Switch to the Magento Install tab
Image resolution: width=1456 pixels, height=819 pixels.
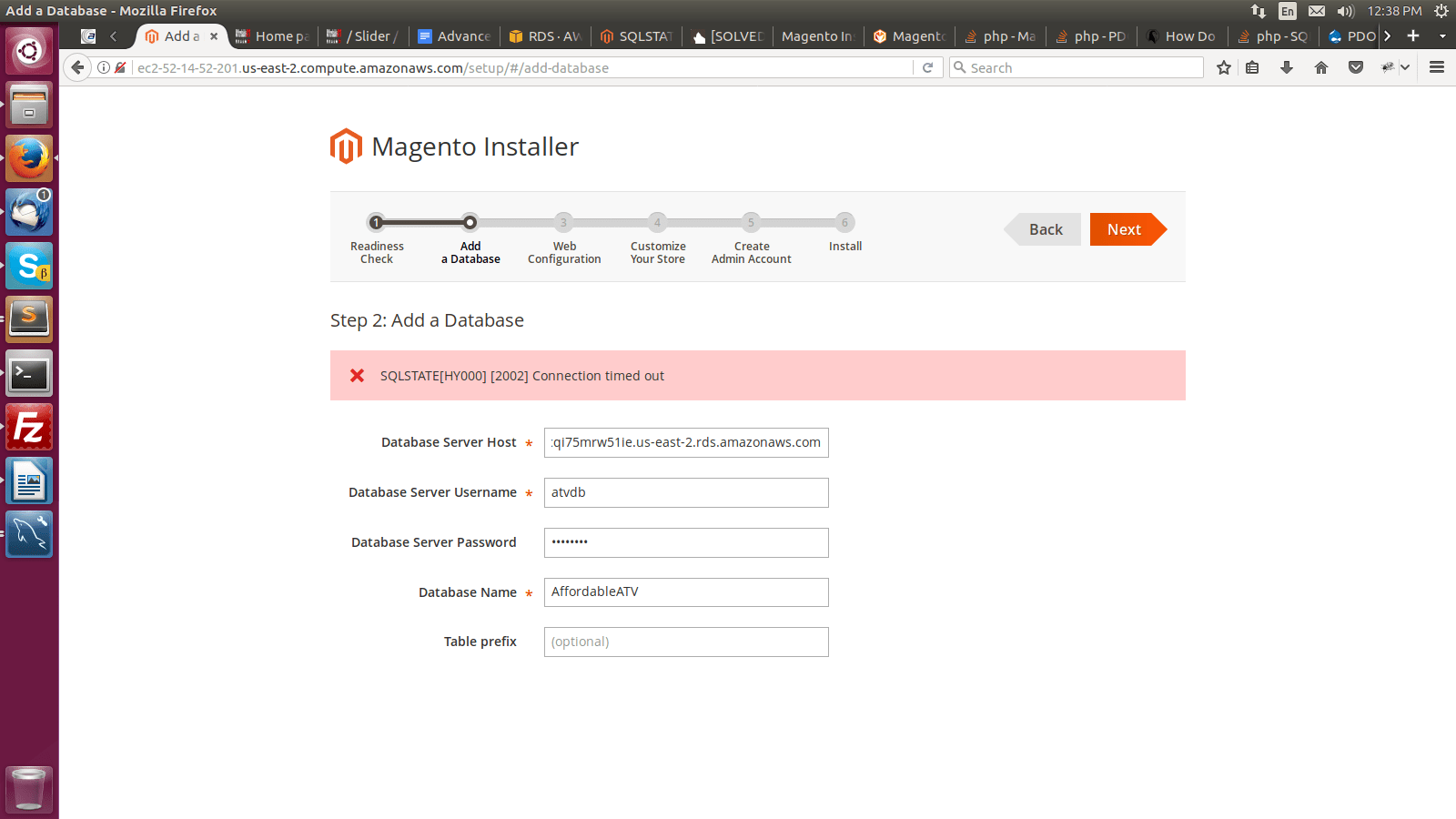pos(818,36)
